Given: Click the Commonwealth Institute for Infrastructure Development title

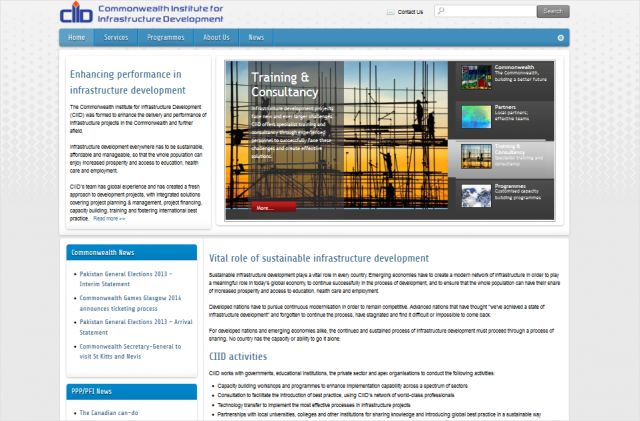Looking at the screenshot, I should 160,13.
